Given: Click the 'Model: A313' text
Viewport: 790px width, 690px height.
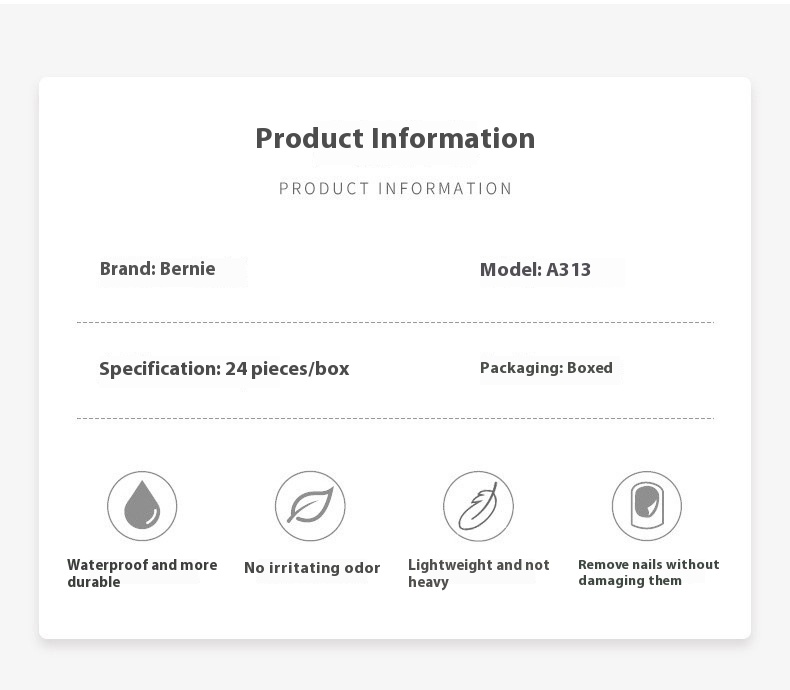Looking at the screenshot, I should coord(535,269).
